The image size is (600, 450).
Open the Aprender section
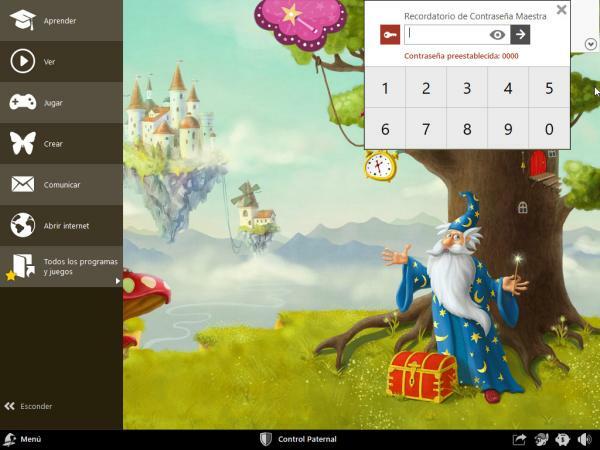coord(60,21)
